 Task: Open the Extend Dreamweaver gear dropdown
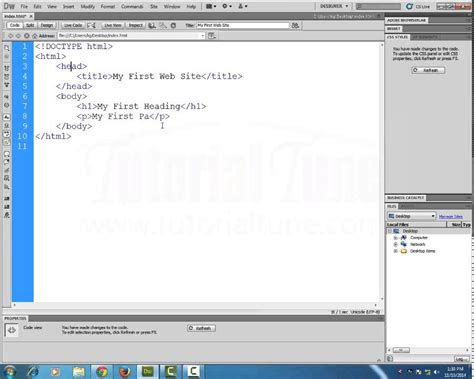227,6
